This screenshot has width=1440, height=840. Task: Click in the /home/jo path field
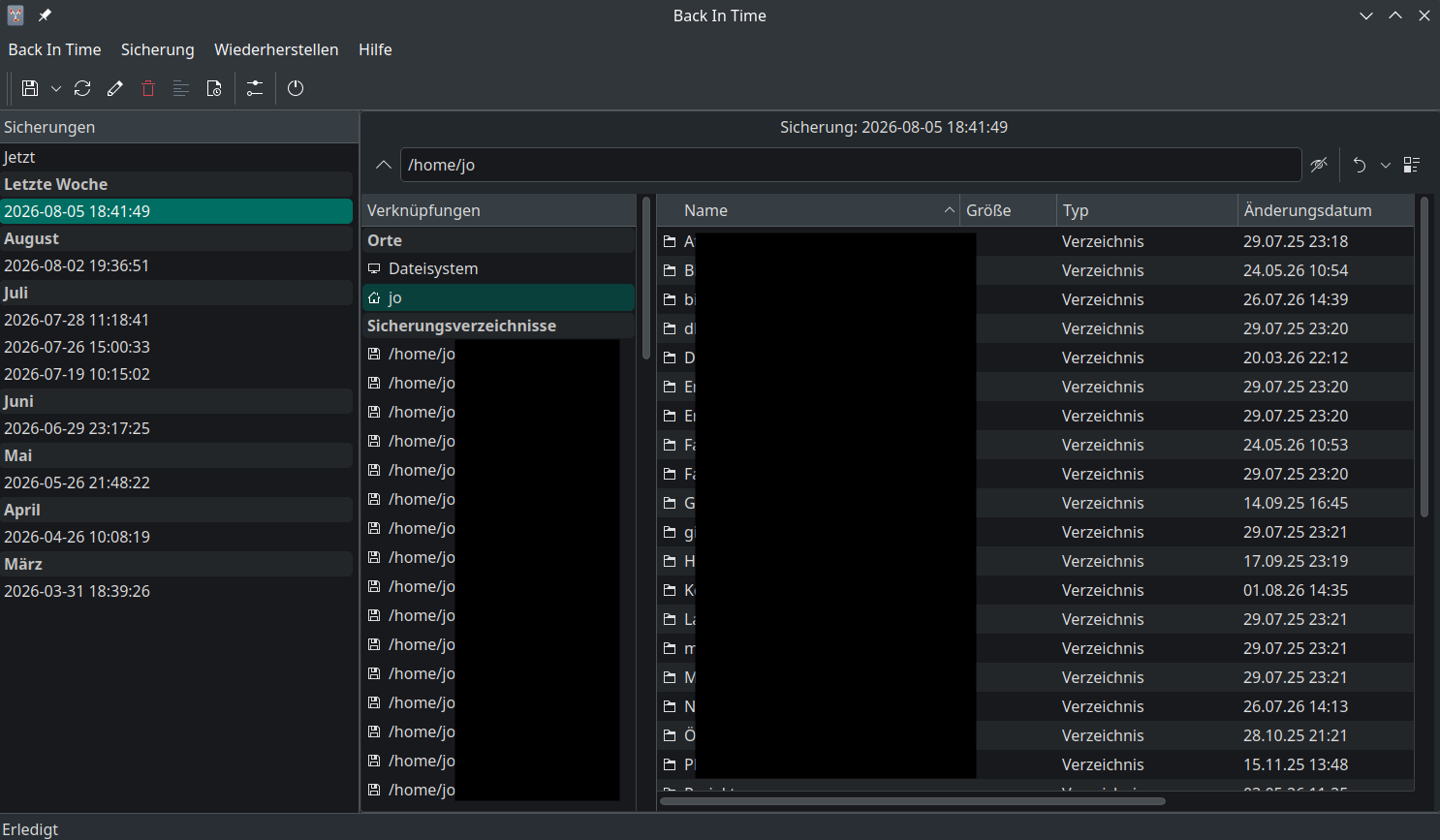[x=851, y=165]
